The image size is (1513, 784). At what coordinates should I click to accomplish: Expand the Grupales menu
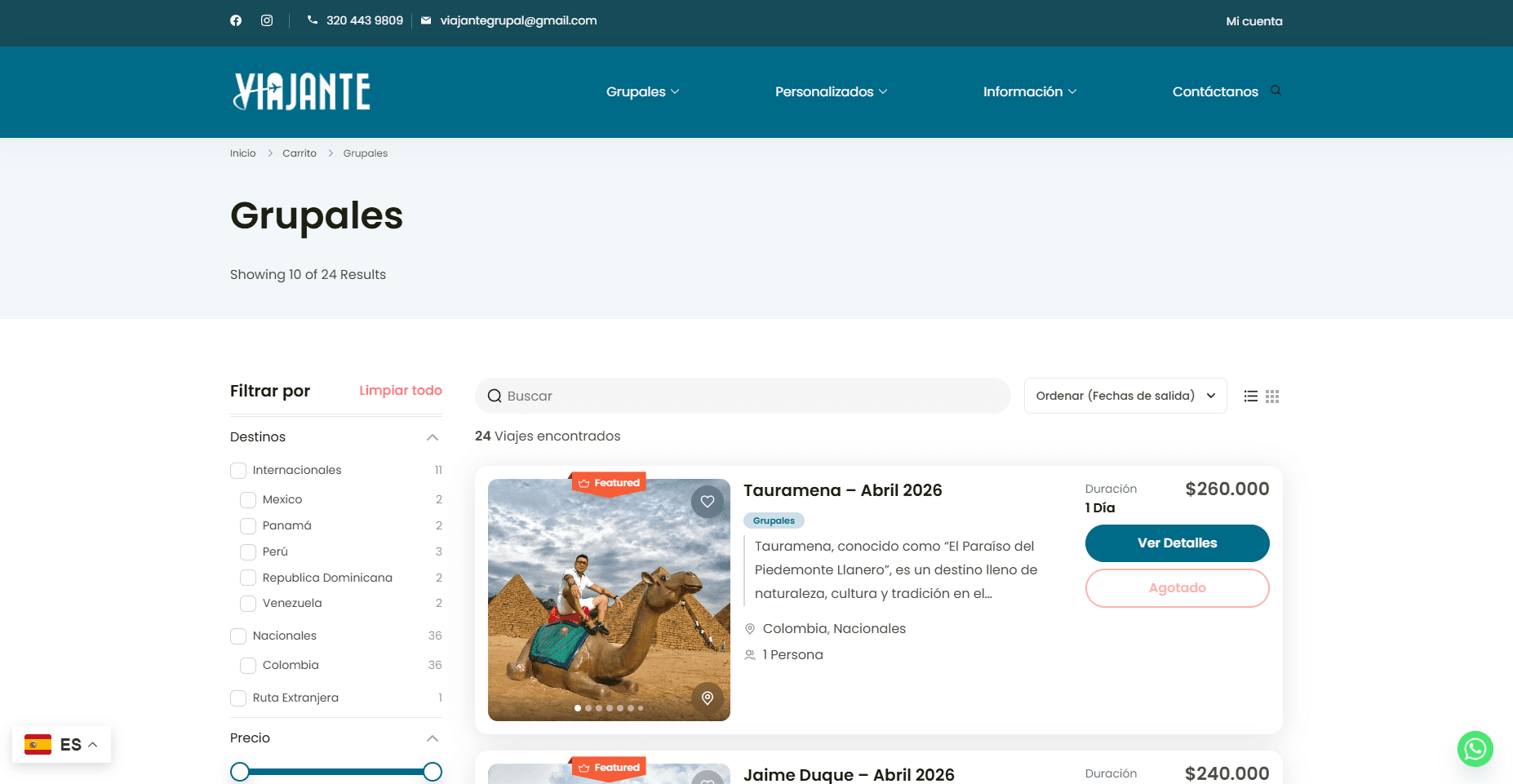click(642, 91)
